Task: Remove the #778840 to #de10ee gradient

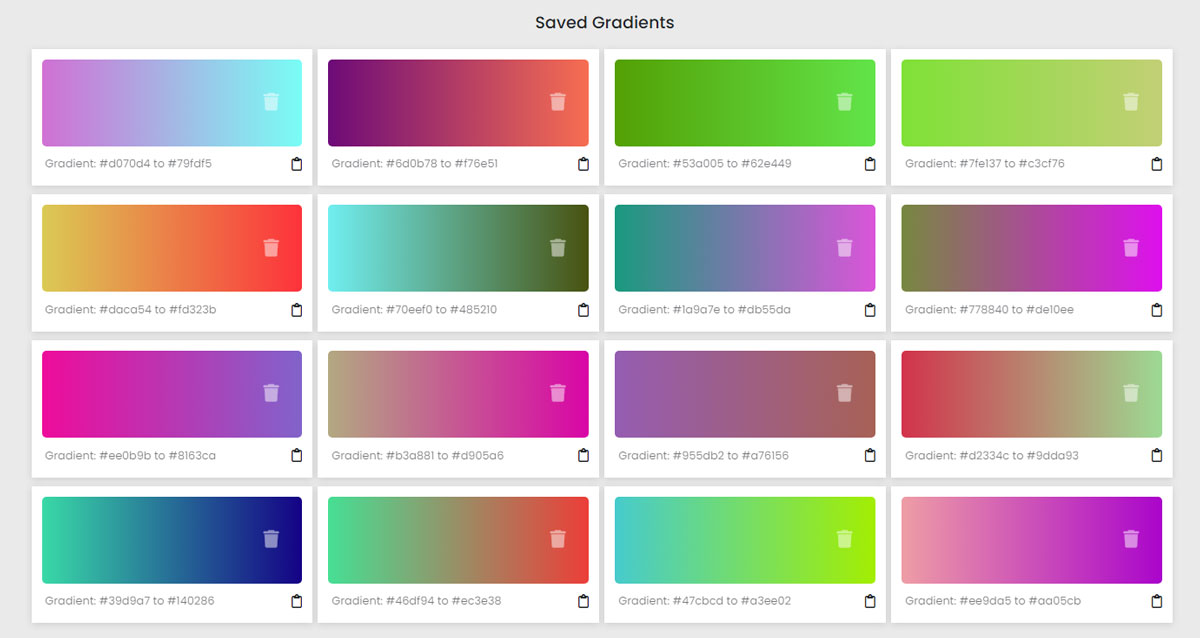Action: (1131, 248)
